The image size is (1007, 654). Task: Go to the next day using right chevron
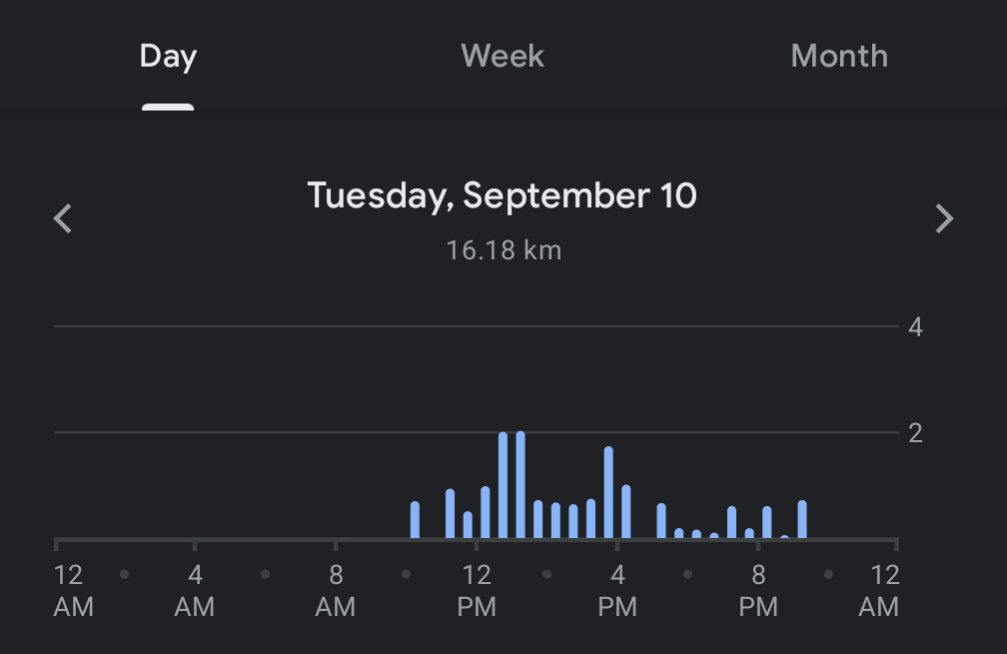coord(943,218)
